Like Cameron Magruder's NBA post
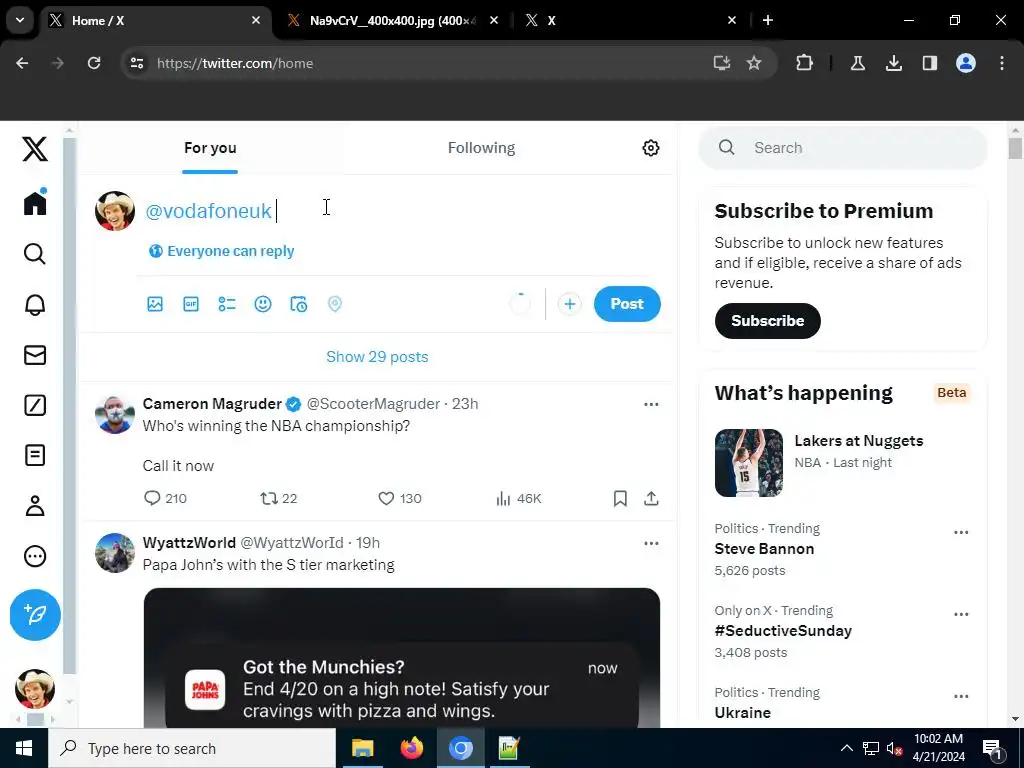 (x=400, y=498)
